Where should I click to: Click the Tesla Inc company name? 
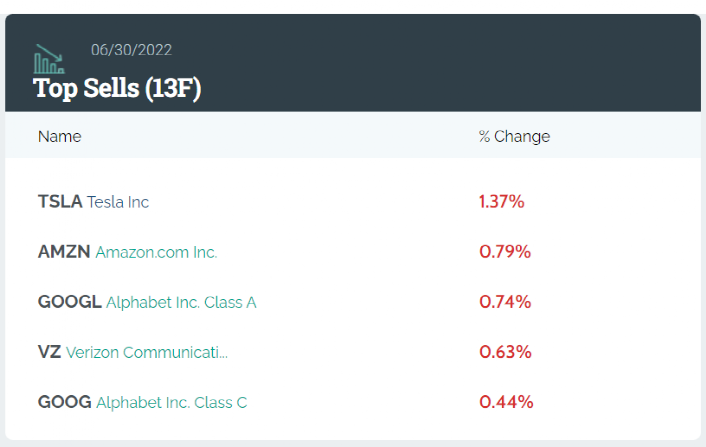(x=118, y=202)
